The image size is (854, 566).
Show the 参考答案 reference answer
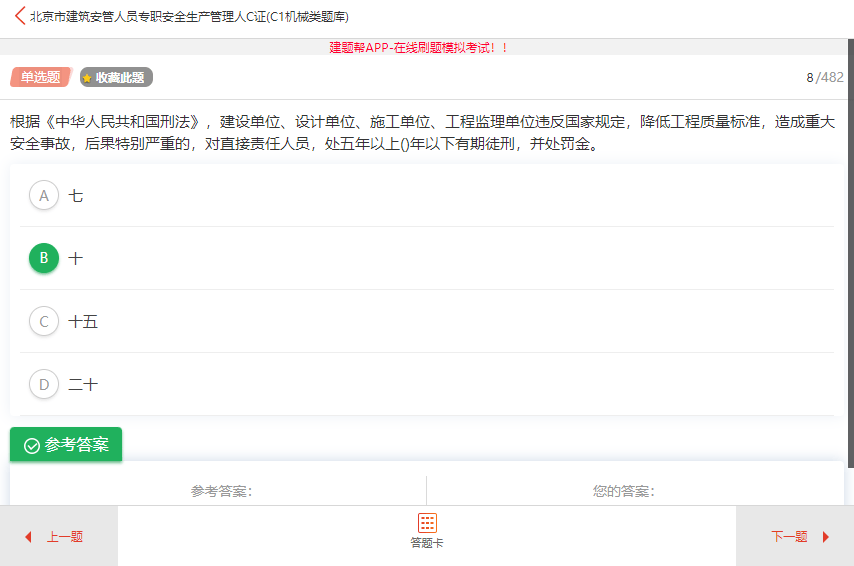(x=66, y=445)
